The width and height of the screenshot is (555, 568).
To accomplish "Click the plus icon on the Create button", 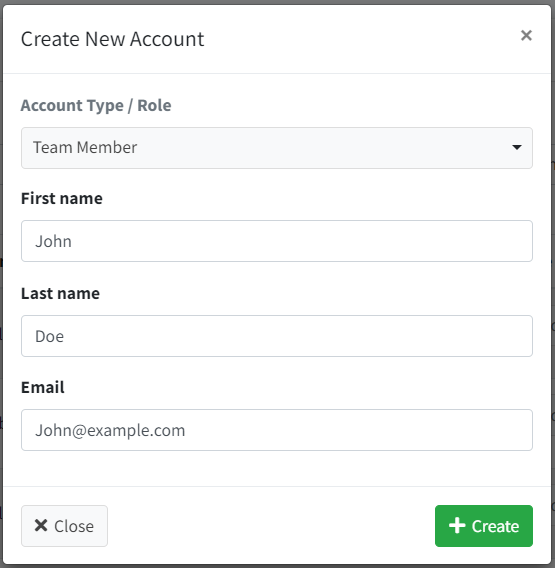I will (x=457, y=526).
